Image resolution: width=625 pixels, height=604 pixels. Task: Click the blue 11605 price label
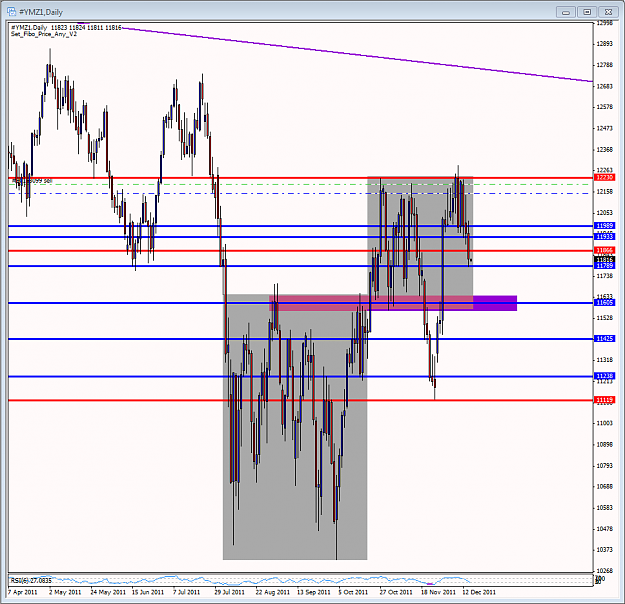[604, 302]
